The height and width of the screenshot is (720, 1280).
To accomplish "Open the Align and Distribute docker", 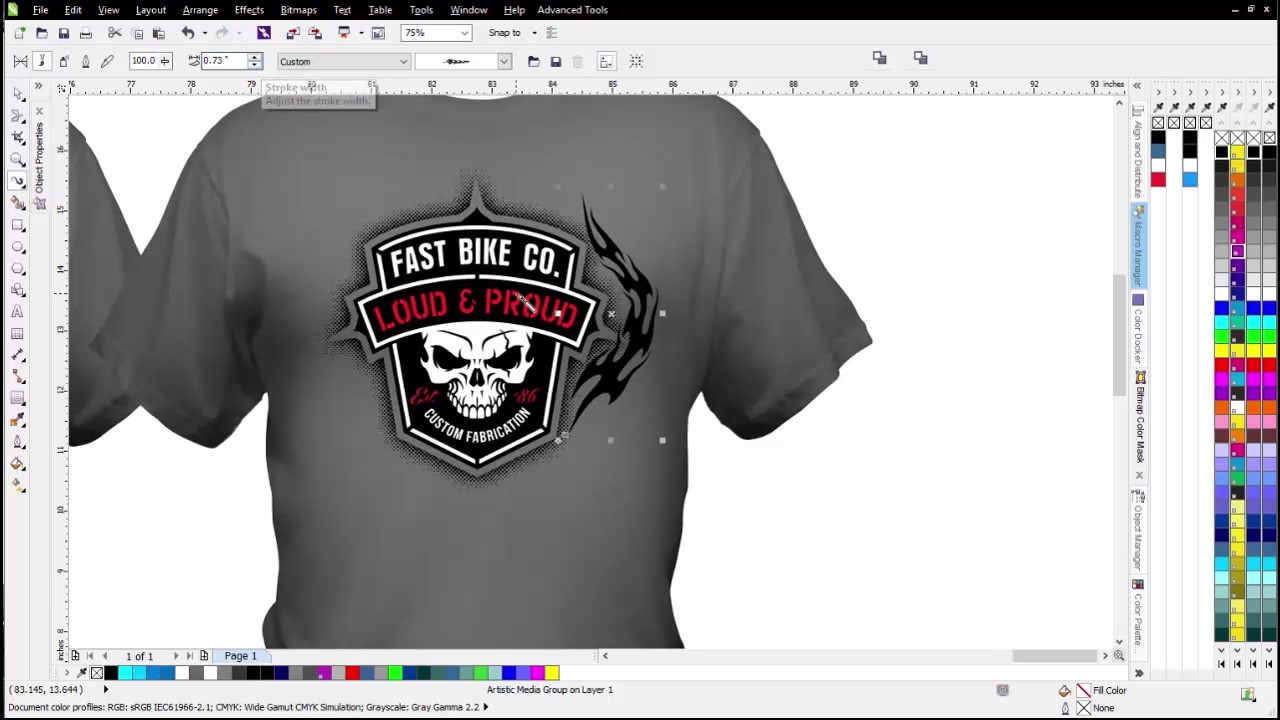I will (x=1139, y=150).
